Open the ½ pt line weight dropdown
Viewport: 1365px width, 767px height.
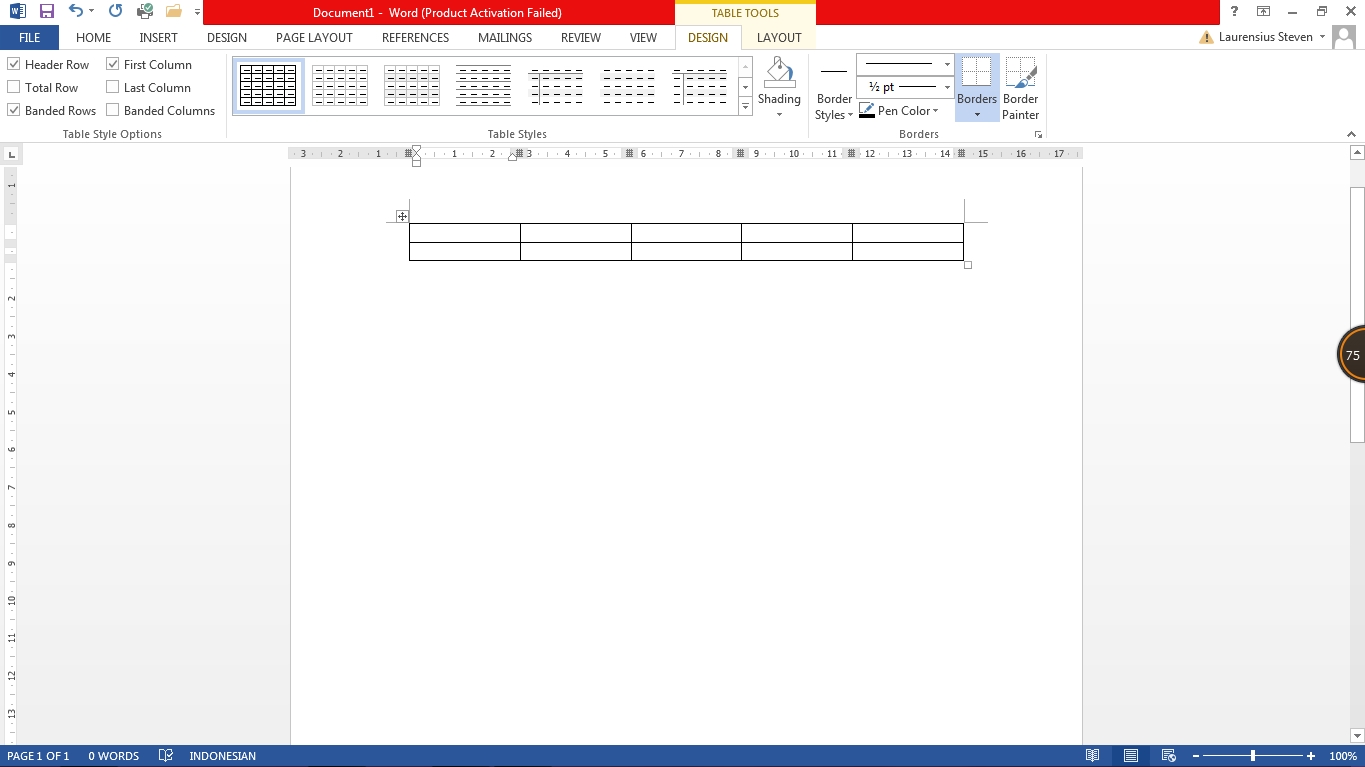[946, 87]
